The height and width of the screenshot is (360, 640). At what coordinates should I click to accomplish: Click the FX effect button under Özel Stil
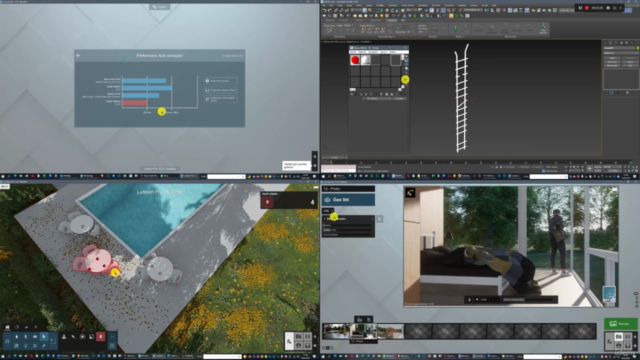point(327,211)
